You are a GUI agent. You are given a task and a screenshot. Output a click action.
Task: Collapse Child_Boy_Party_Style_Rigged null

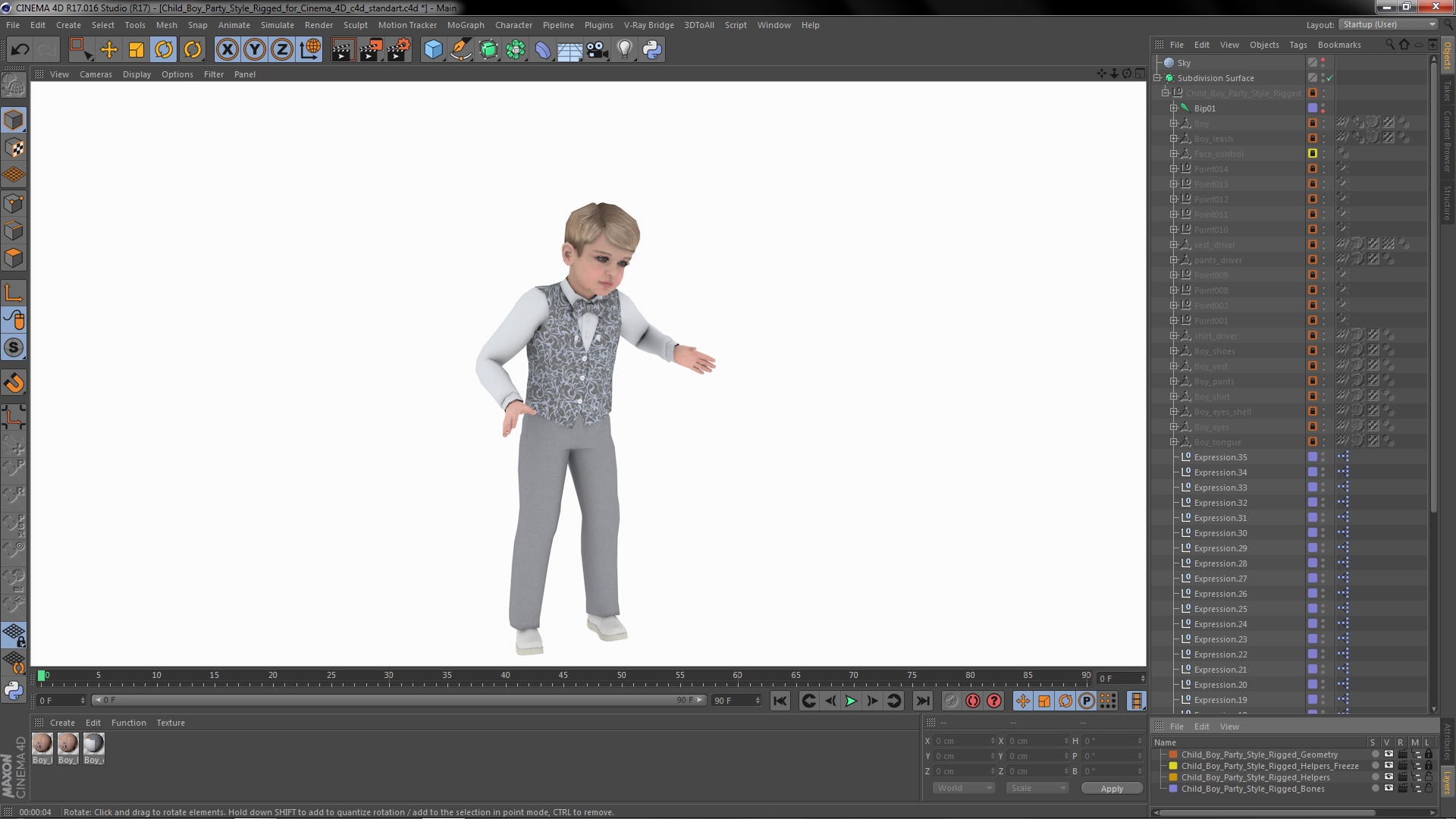(1166, 93)
